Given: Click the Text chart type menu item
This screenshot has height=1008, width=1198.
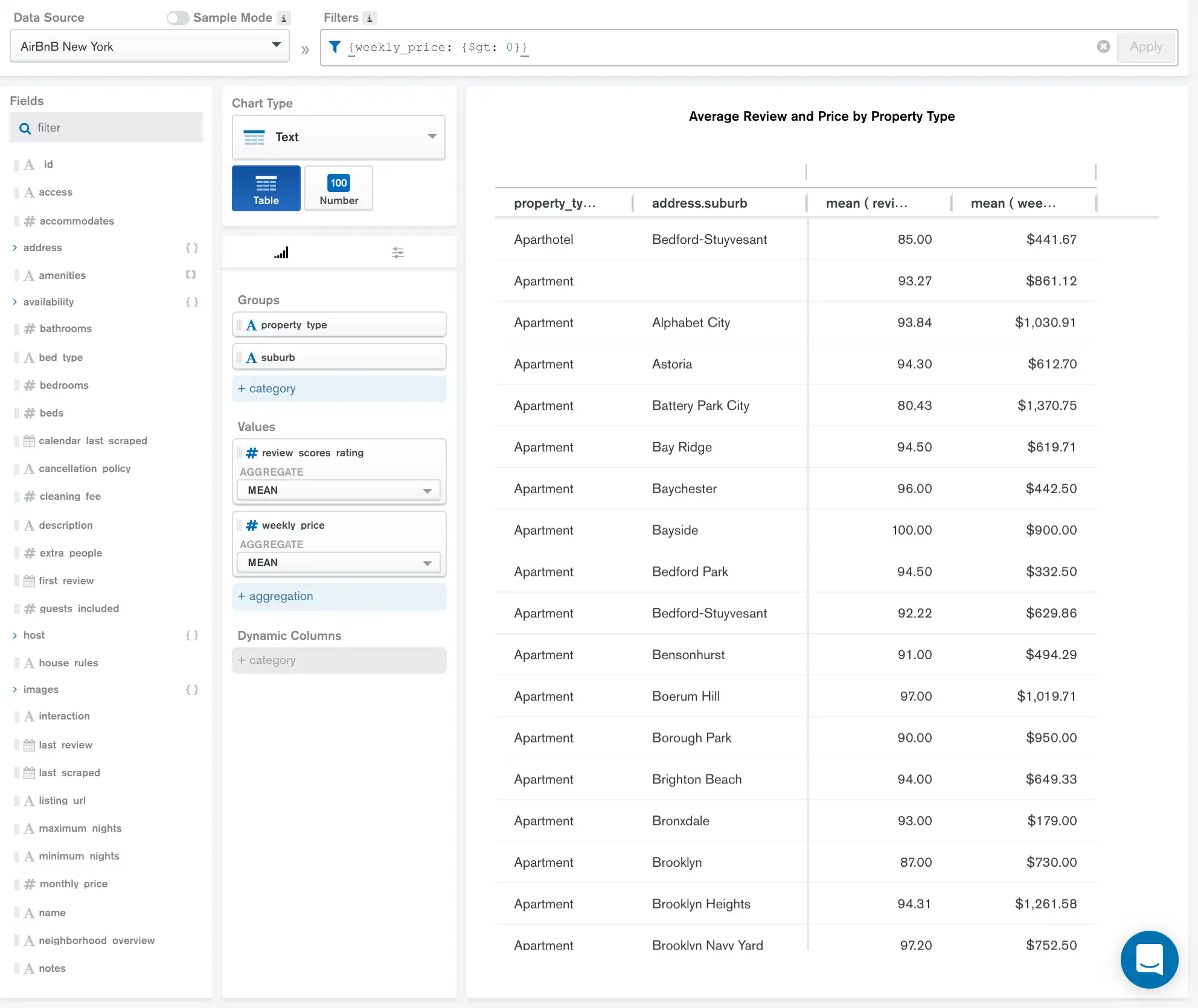Looking at the screenshot, I should 338,137.
